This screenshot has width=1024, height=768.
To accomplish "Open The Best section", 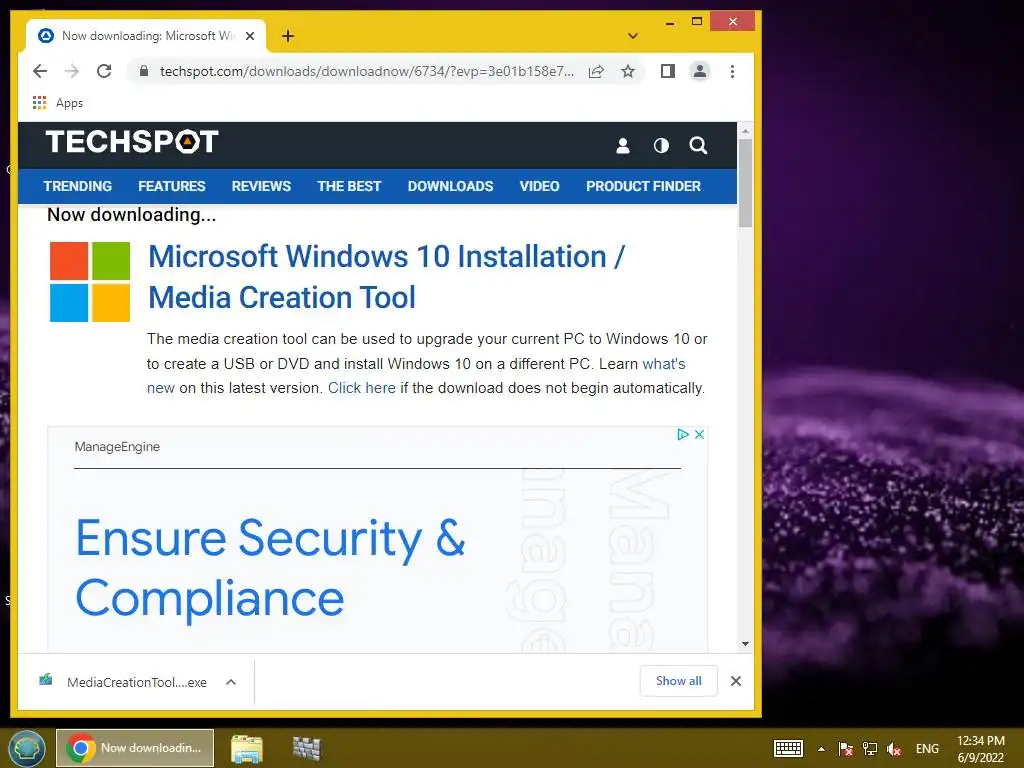I will [x=349, y=186].
